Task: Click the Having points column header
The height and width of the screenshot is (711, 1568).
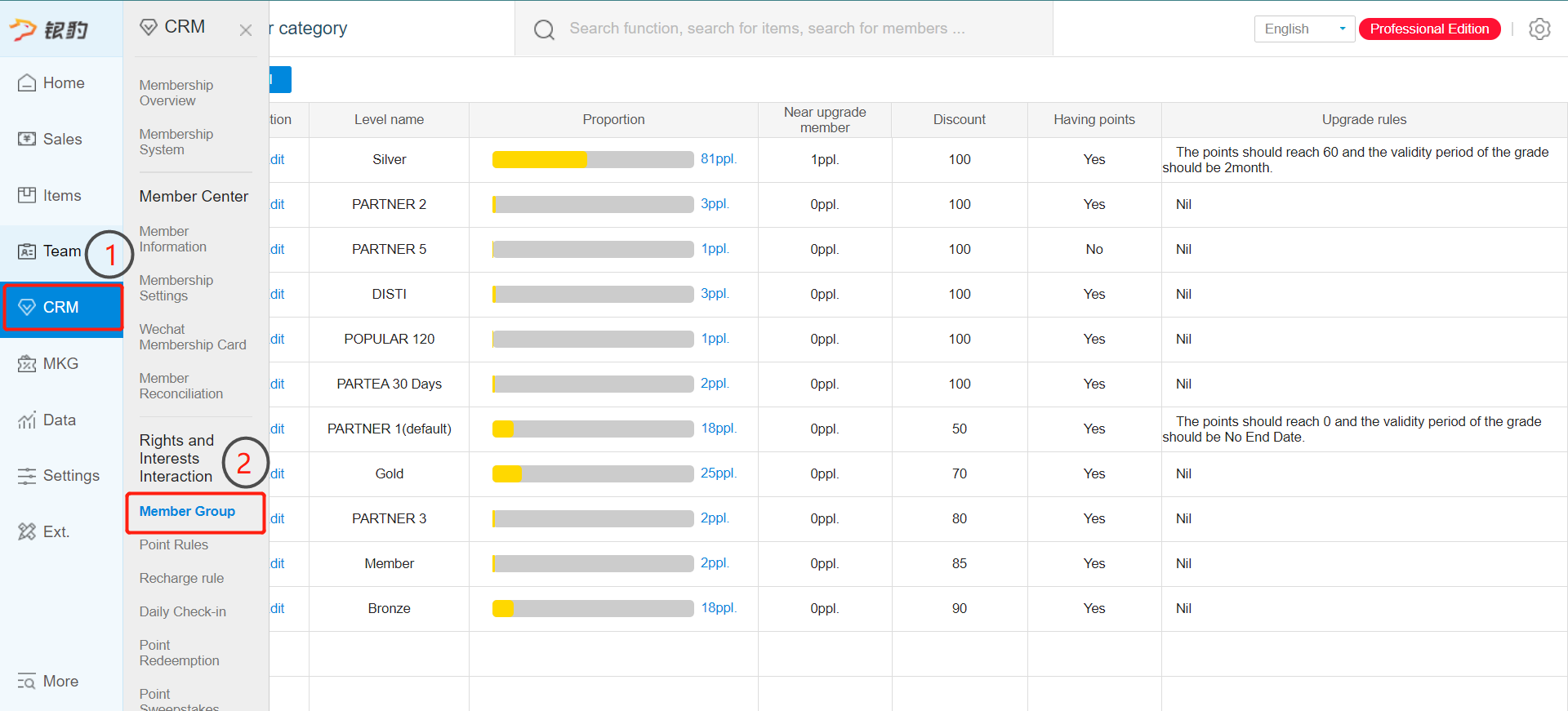Action: pos(1094,120)
